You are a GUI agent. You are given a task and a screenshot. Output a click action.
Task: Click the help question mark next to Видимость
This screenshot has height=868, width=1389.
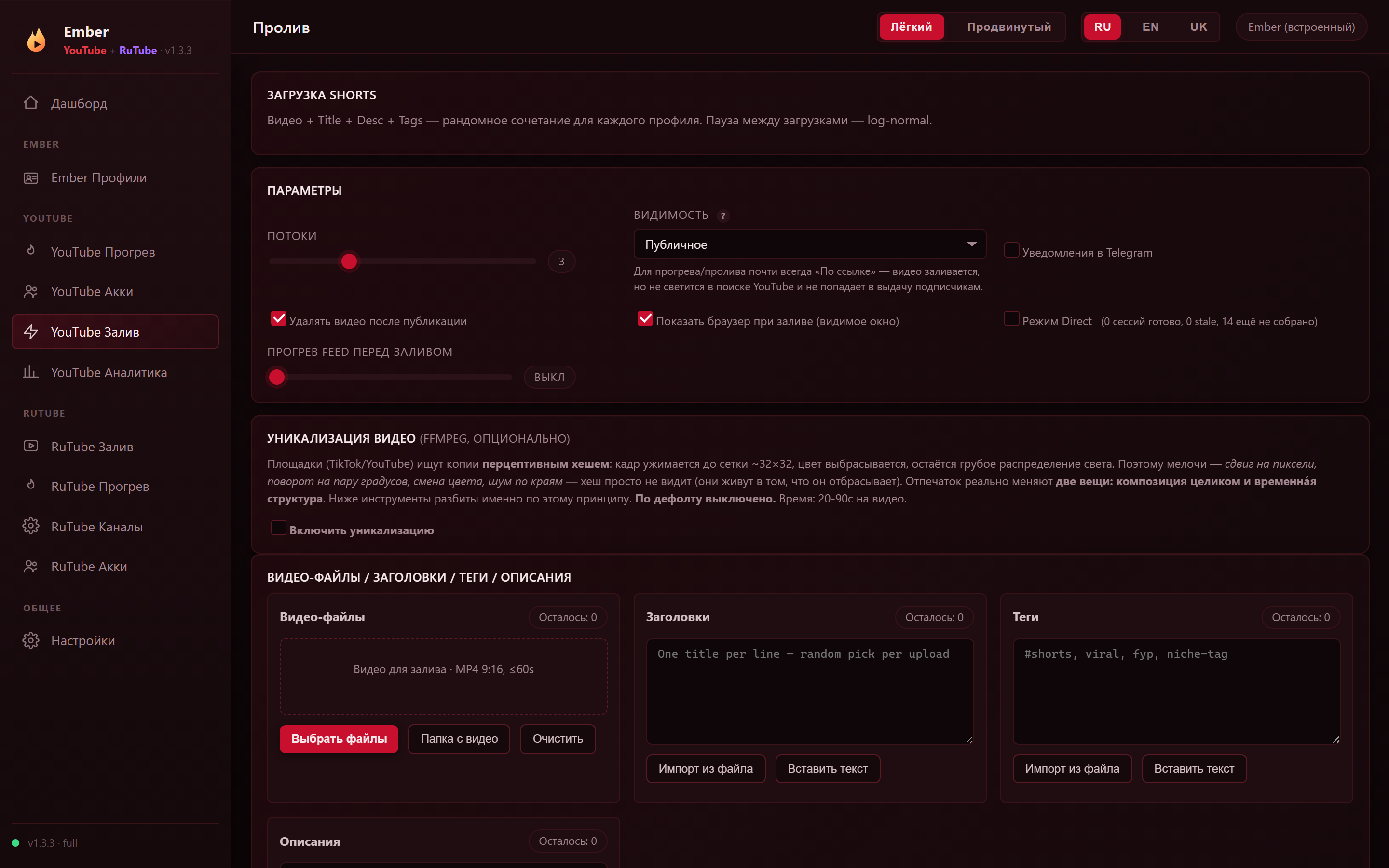[723, 216]
